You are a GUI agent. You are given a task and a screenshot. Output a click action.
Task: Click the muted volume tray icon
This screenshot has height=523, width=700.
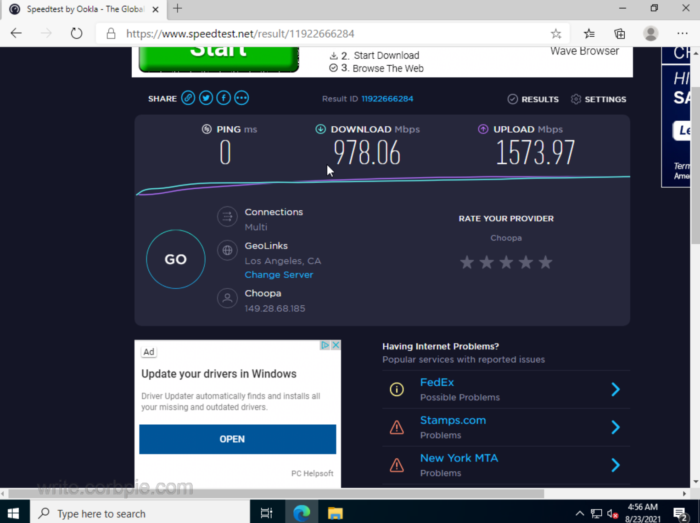click(x=612, y=514)
